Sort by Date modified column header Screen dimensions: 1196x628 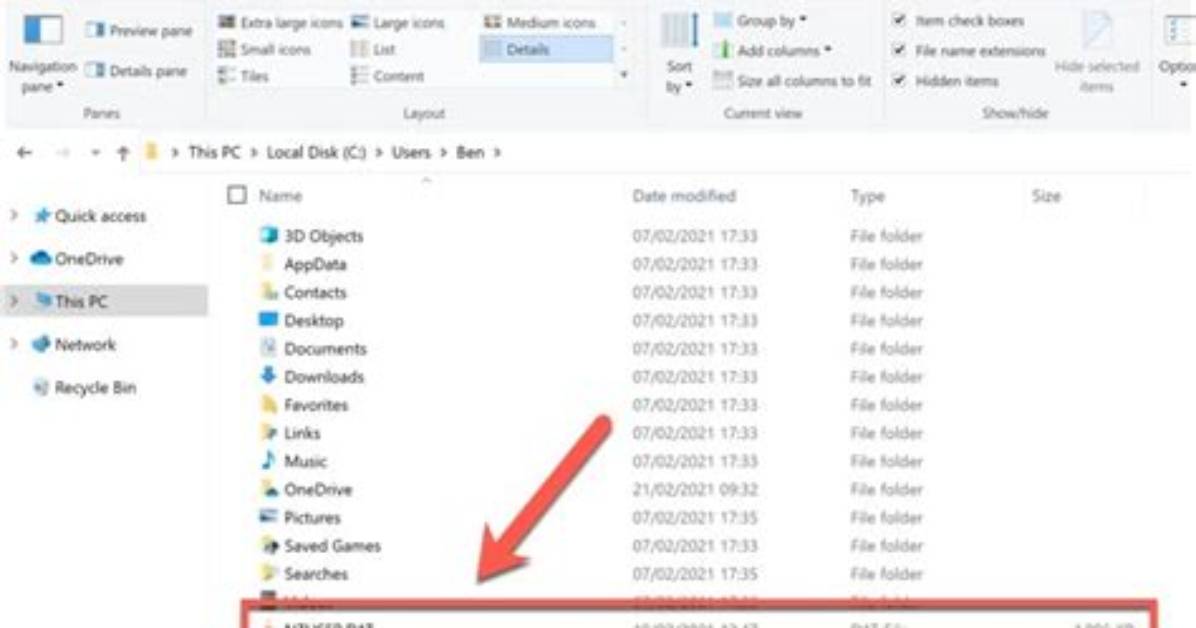click(x=684, y=196)
